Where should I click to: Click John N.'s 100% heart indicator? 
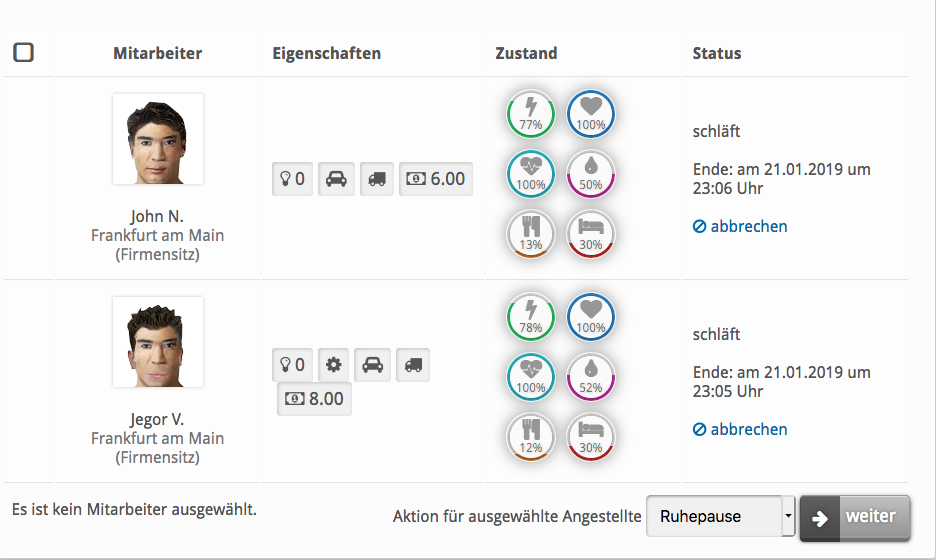click(x=591, y=113)
